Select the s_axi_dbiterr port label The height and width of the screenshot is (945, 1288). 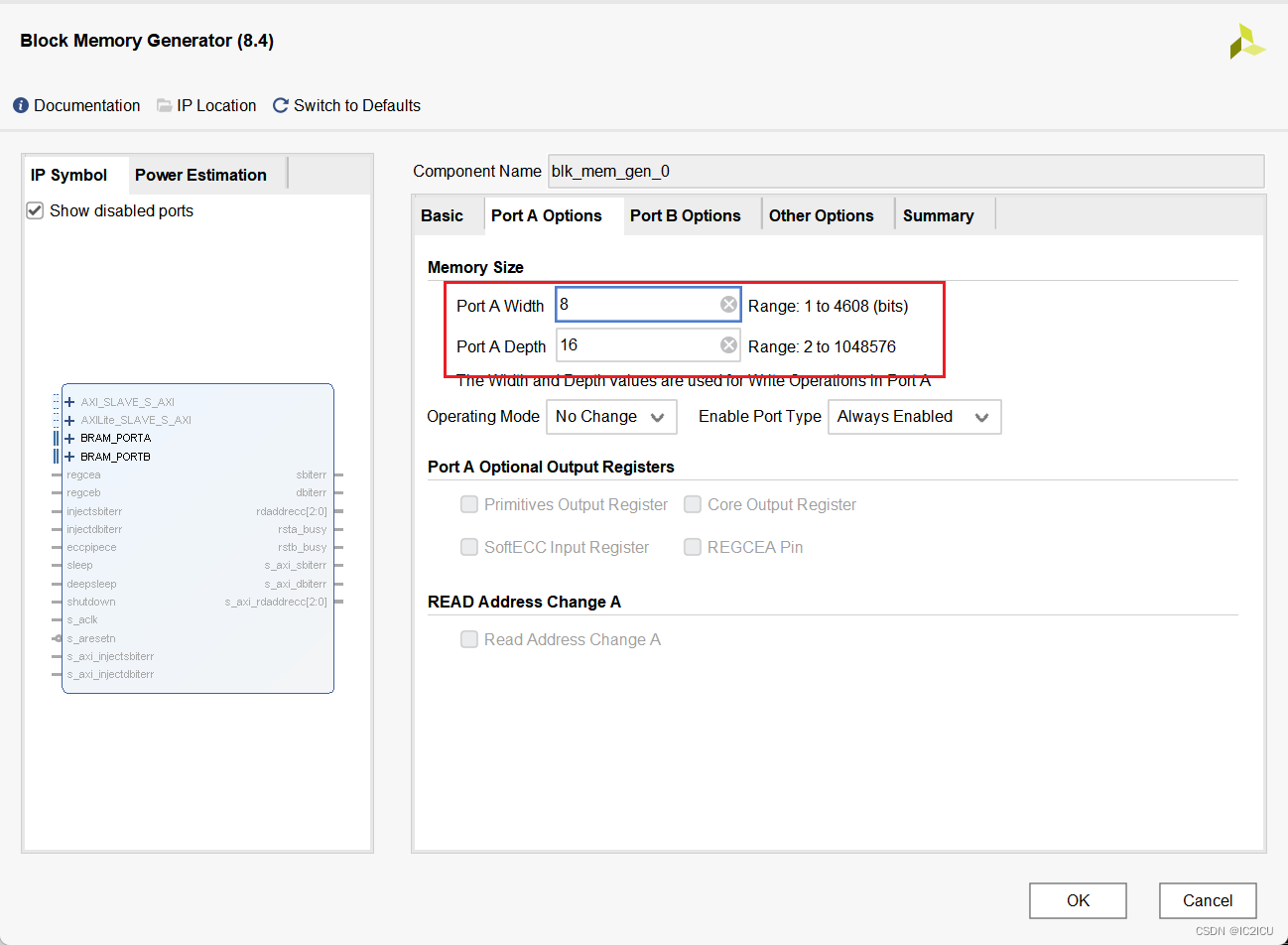[296, 584]
